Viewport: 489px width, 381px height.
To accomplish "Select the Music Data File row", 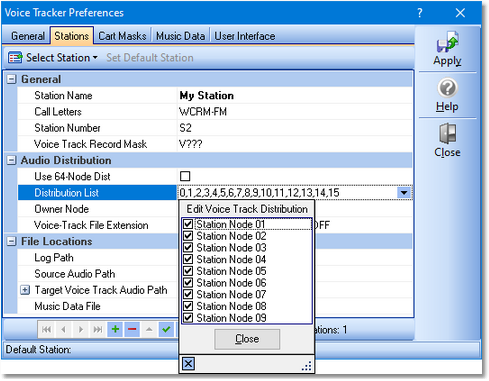I will point(97,306).
